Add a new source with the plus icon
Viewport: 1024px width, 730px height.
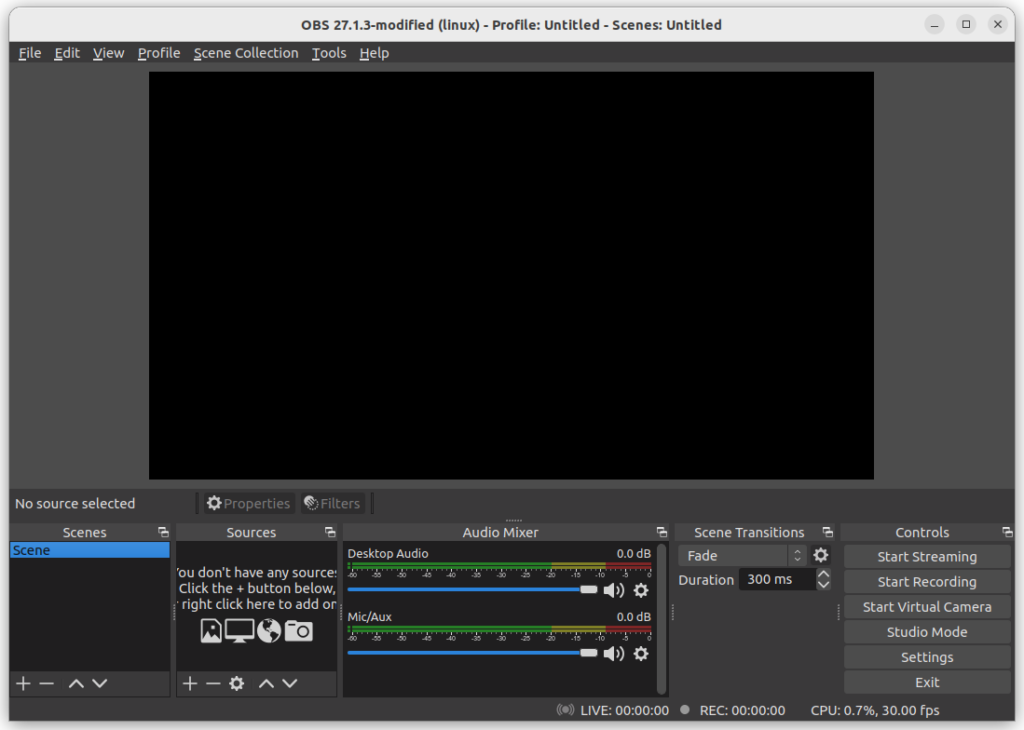point(190,684)
